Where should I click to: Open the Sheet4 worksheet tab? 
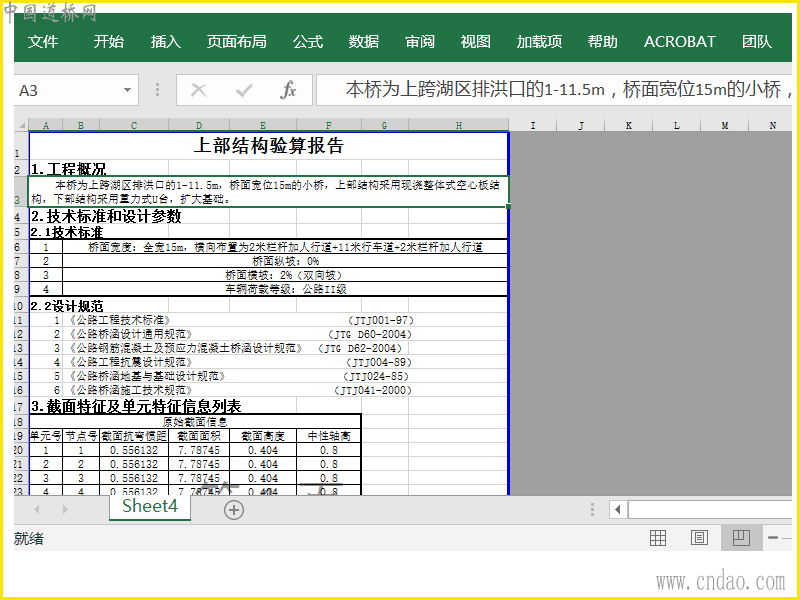click(150, 507)
